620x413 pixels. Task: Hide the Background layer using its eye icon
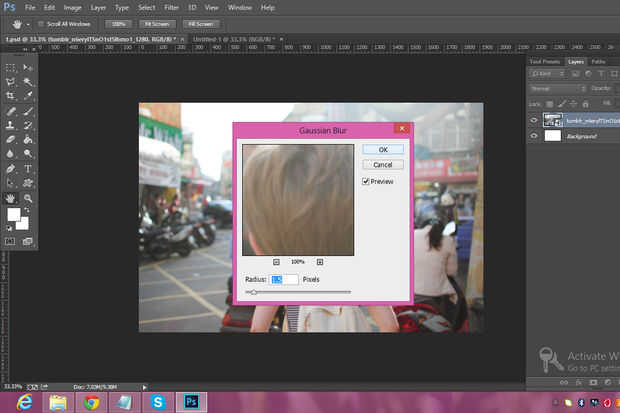pos(534,135)
